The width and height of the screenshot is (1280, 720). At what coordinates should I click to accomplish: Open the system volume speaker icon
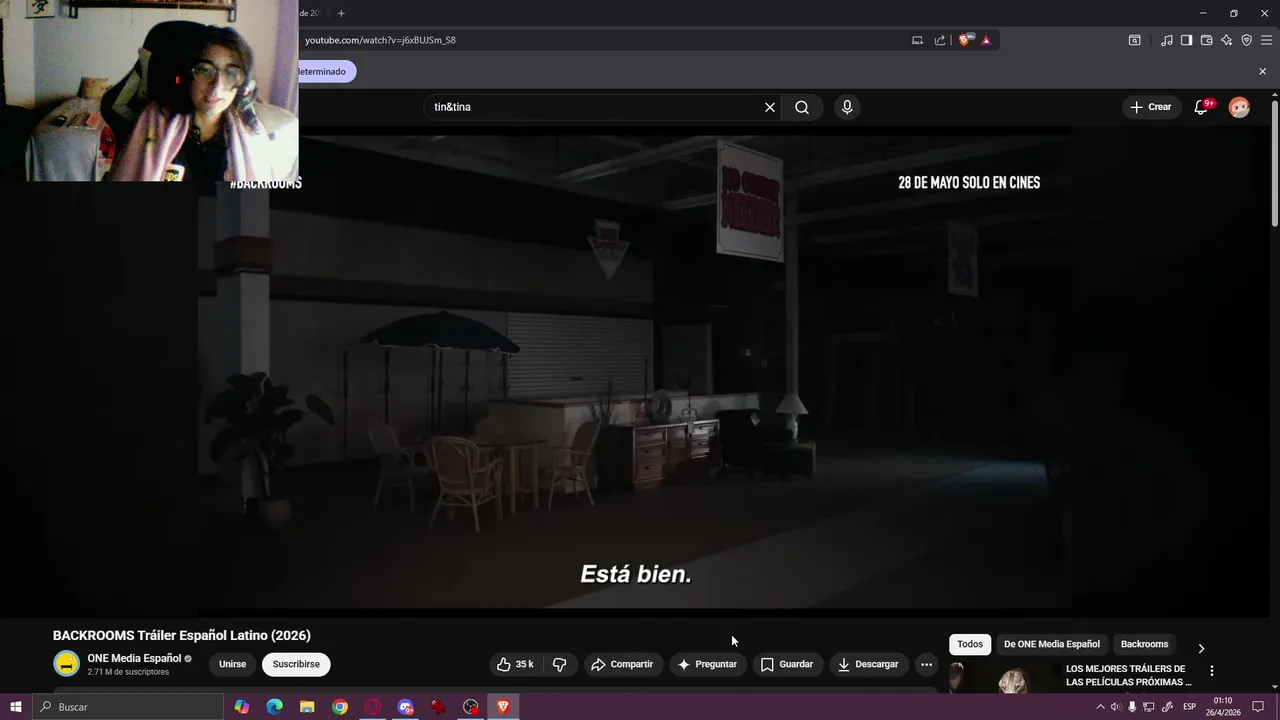pos(1116,707)
